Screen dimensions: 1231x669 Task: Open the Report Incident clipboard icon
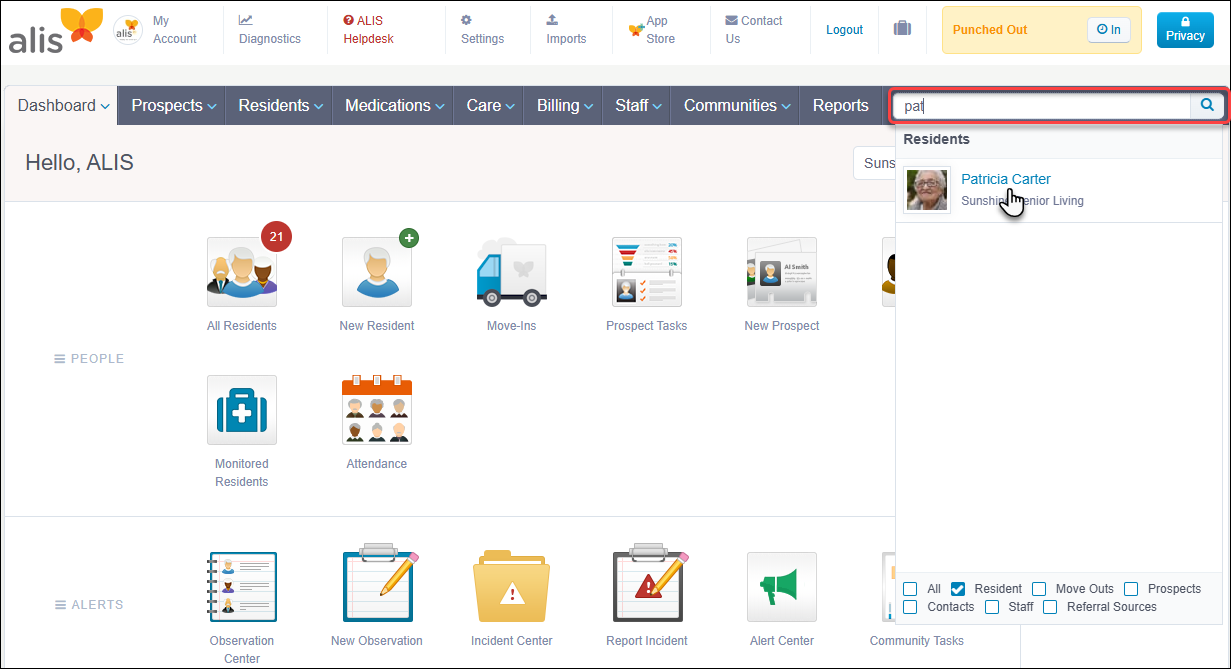646,586
